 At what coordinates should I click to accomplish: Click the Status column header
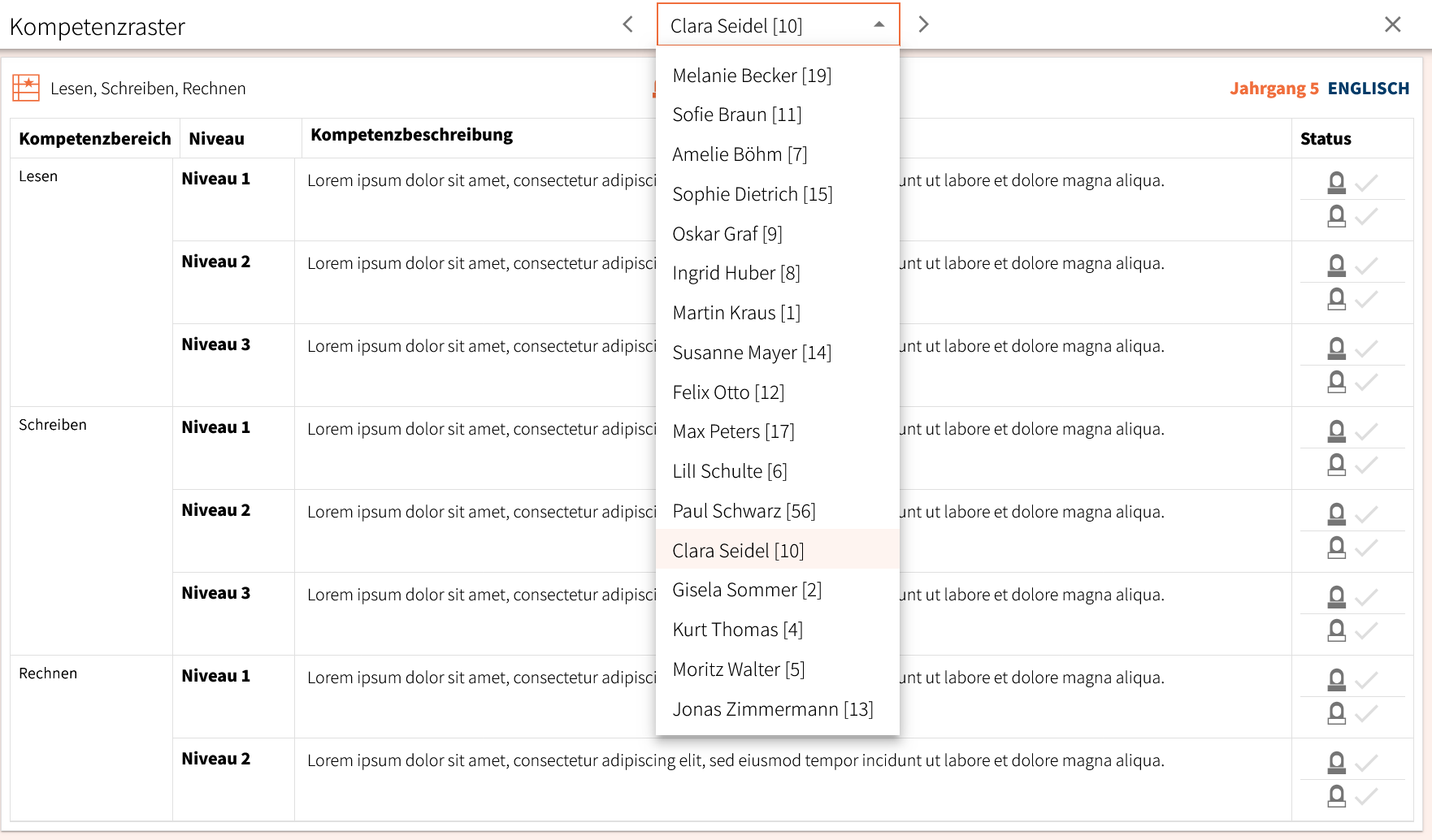(x=1326, y=139)
